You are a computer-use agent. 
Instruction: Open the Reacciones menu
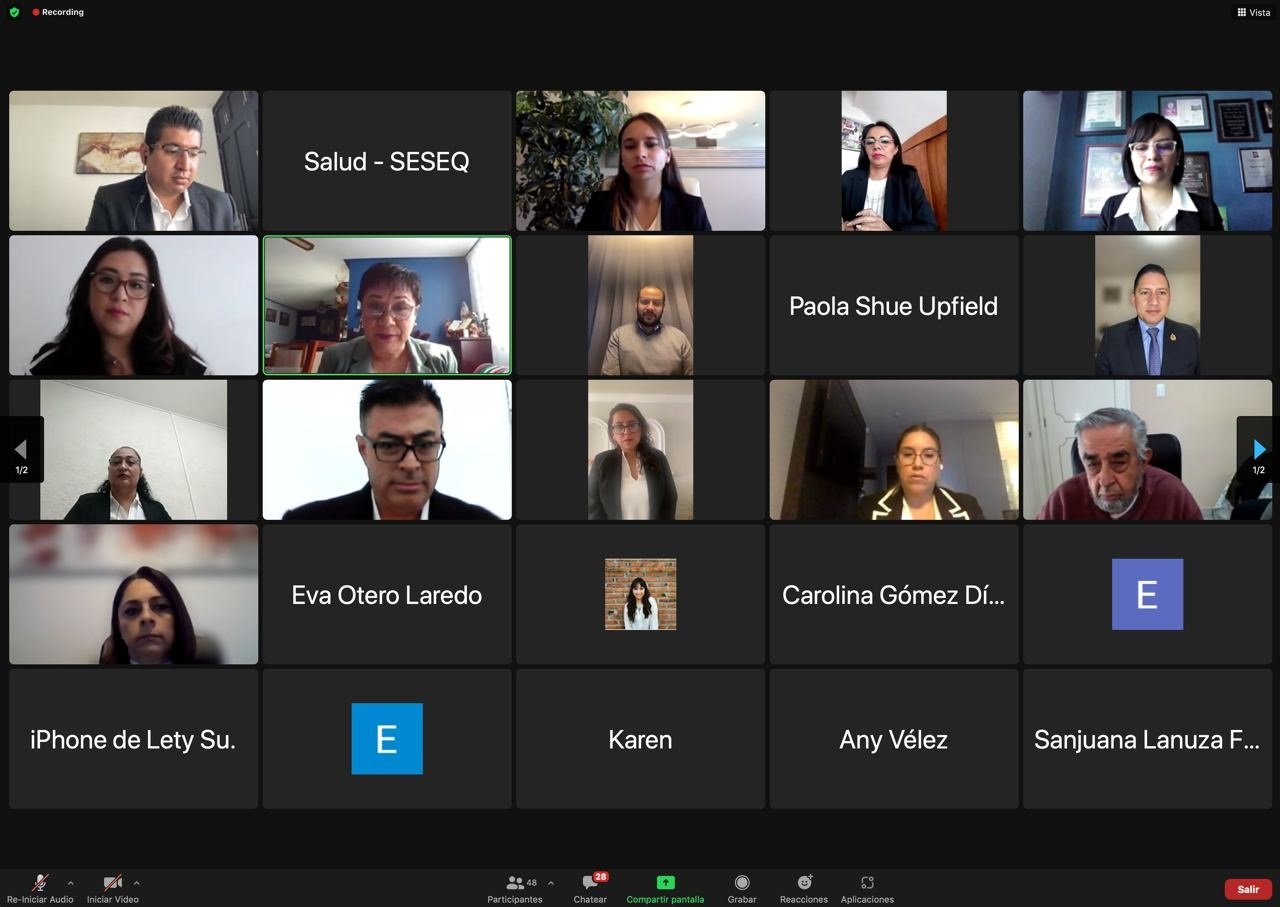pos(804,887)
